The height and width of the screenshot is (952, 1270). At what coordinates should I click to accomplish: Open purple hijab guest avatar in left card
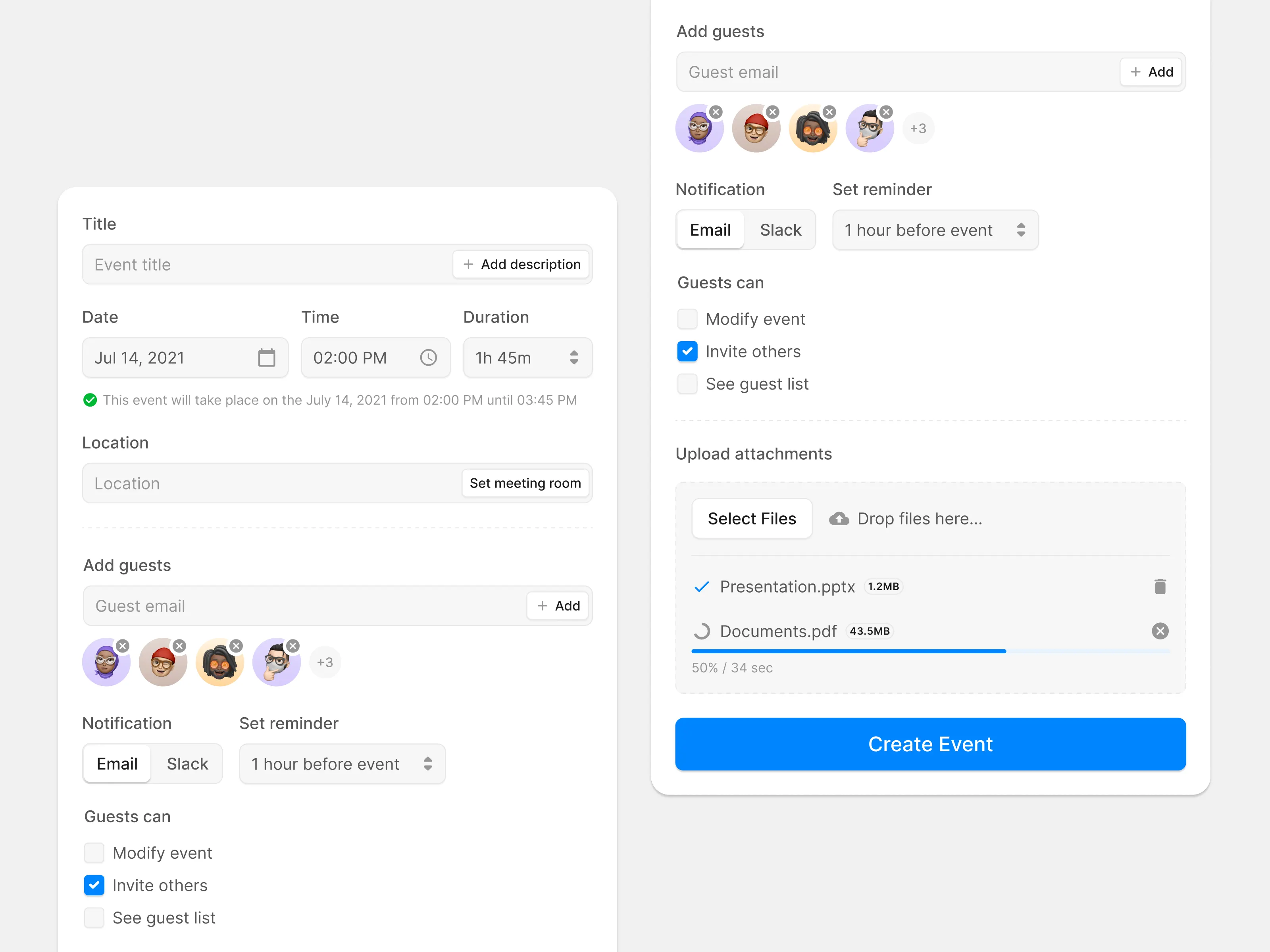[106, 662]
